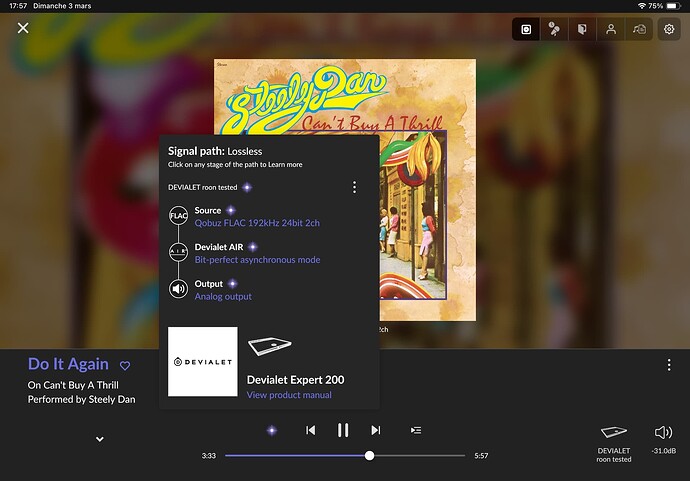Favorite the track with heart icon
Viewport: 690px width, 481px height.
tap(125, 365)
